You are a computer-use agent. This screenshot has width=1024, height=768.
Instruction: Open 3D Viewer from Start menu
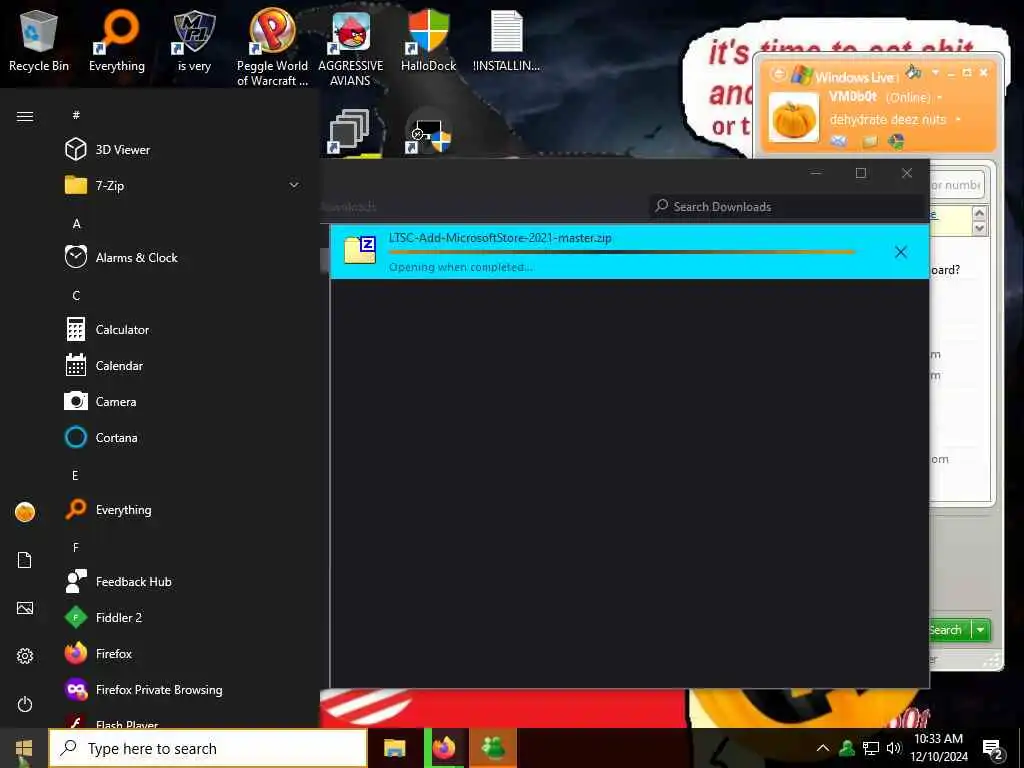tap(185, 150)
